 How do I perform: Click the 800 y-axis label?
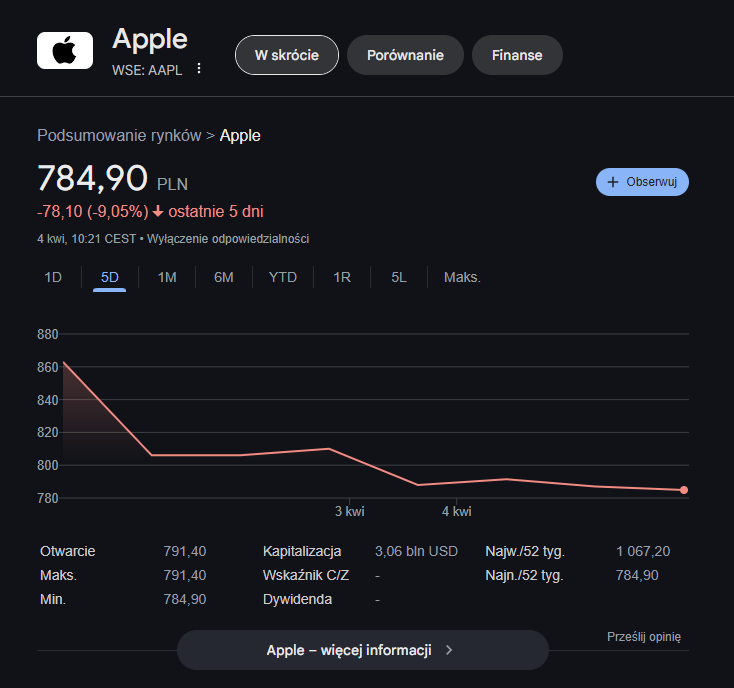[x=48, y=465]
